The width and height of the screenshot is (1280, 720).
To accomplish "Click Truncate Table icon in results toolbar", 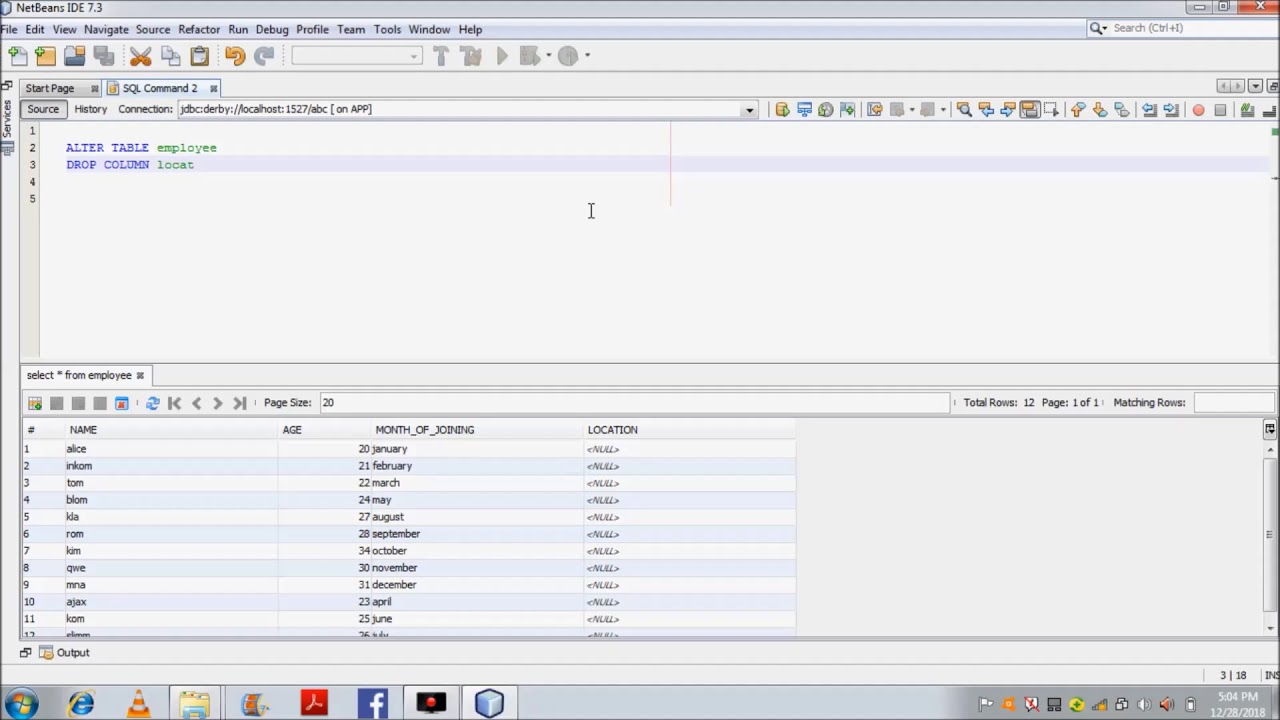I will pyautogui.click(x=121, y=403).
